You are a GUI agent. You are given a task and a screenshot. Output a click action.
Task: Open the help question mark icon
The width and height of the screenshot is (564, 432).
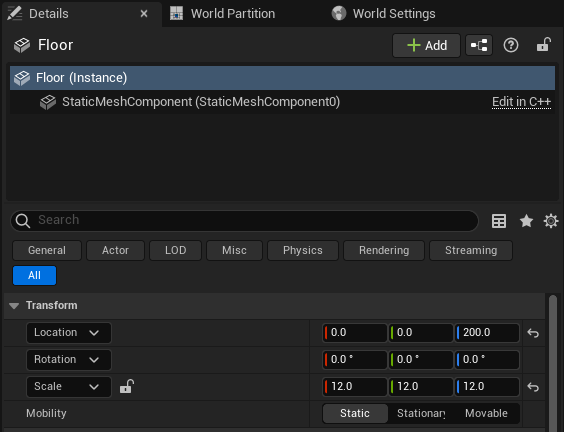[511, 45]
